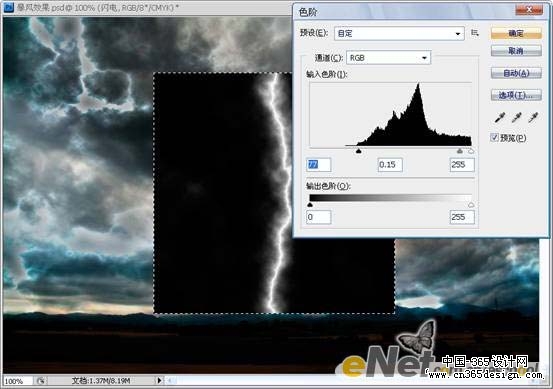553x389 pixels.
Task: Open the 通道 RGB channel dropdown
Action: click(388, 58)
